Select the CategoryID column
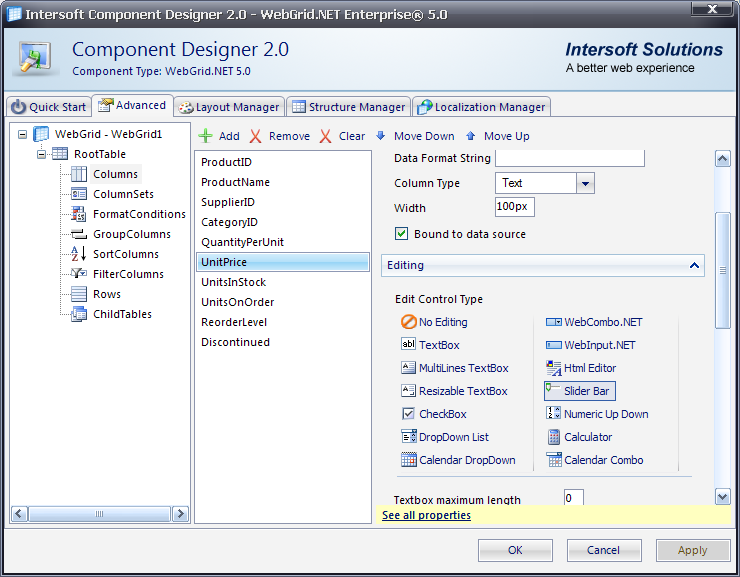Screen dimensions: 740x577 pyautogui.click(x=283, y=222)
